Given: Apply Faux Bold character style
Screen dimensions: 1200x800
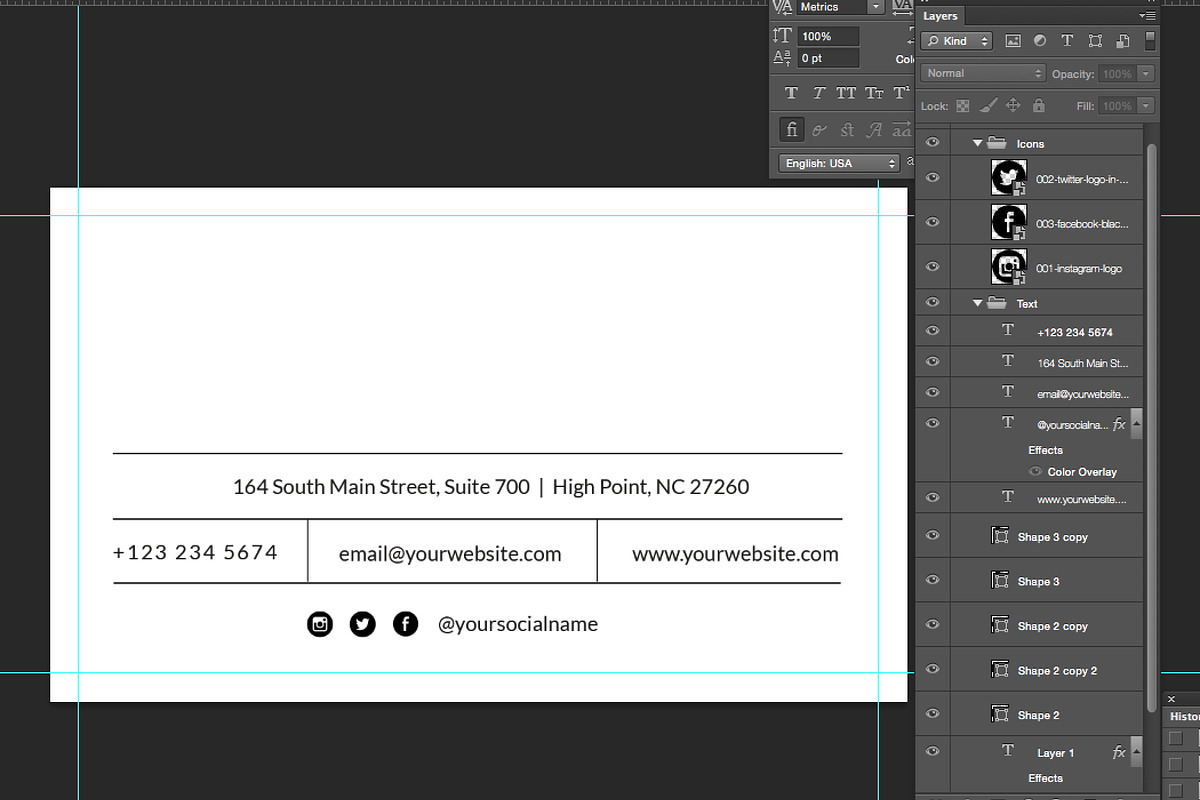Looking at the screenshot, I should 791,93.
